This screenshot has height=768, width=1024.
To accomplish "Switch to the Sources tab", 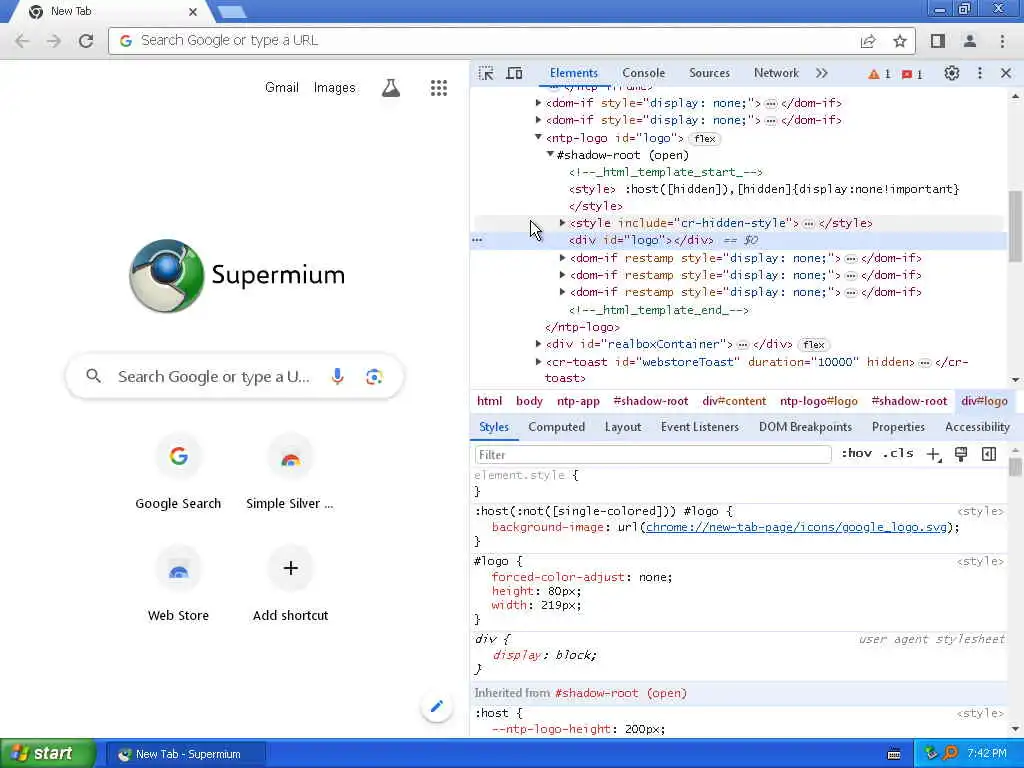I will click(709, 73).
